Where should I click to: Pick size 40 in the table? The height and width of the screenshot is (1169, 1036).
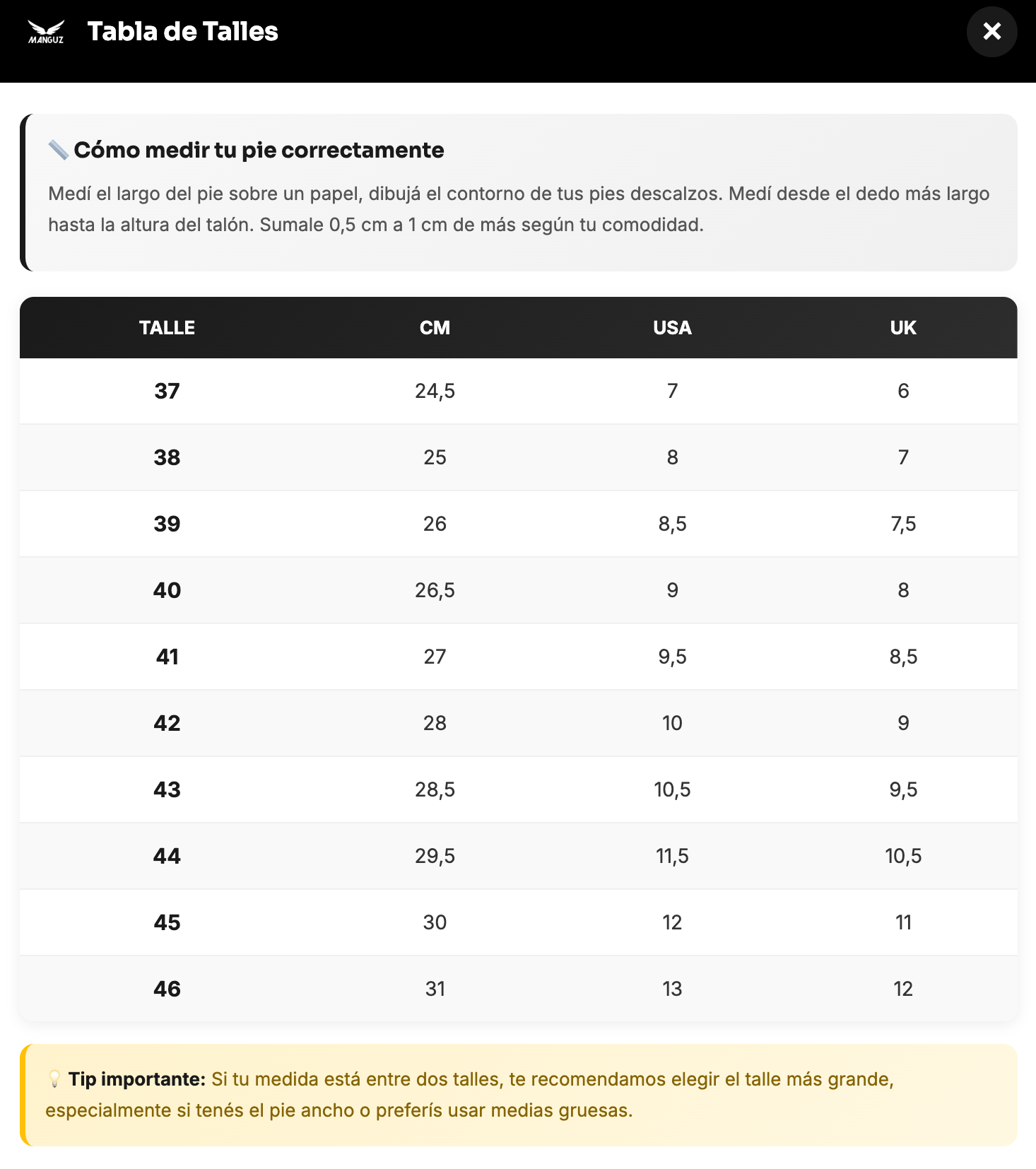(x=167, y=590)
